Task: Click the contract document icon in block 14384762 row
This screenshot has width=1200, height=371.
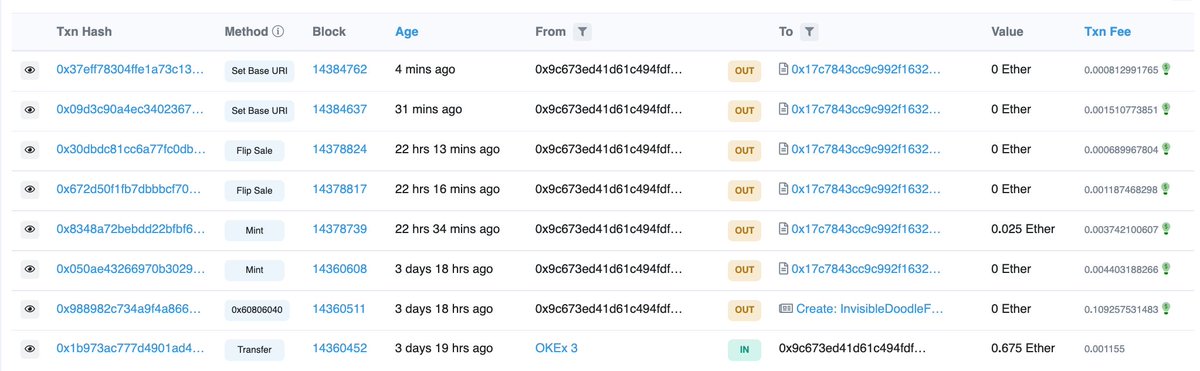Action: pos(783,70)
